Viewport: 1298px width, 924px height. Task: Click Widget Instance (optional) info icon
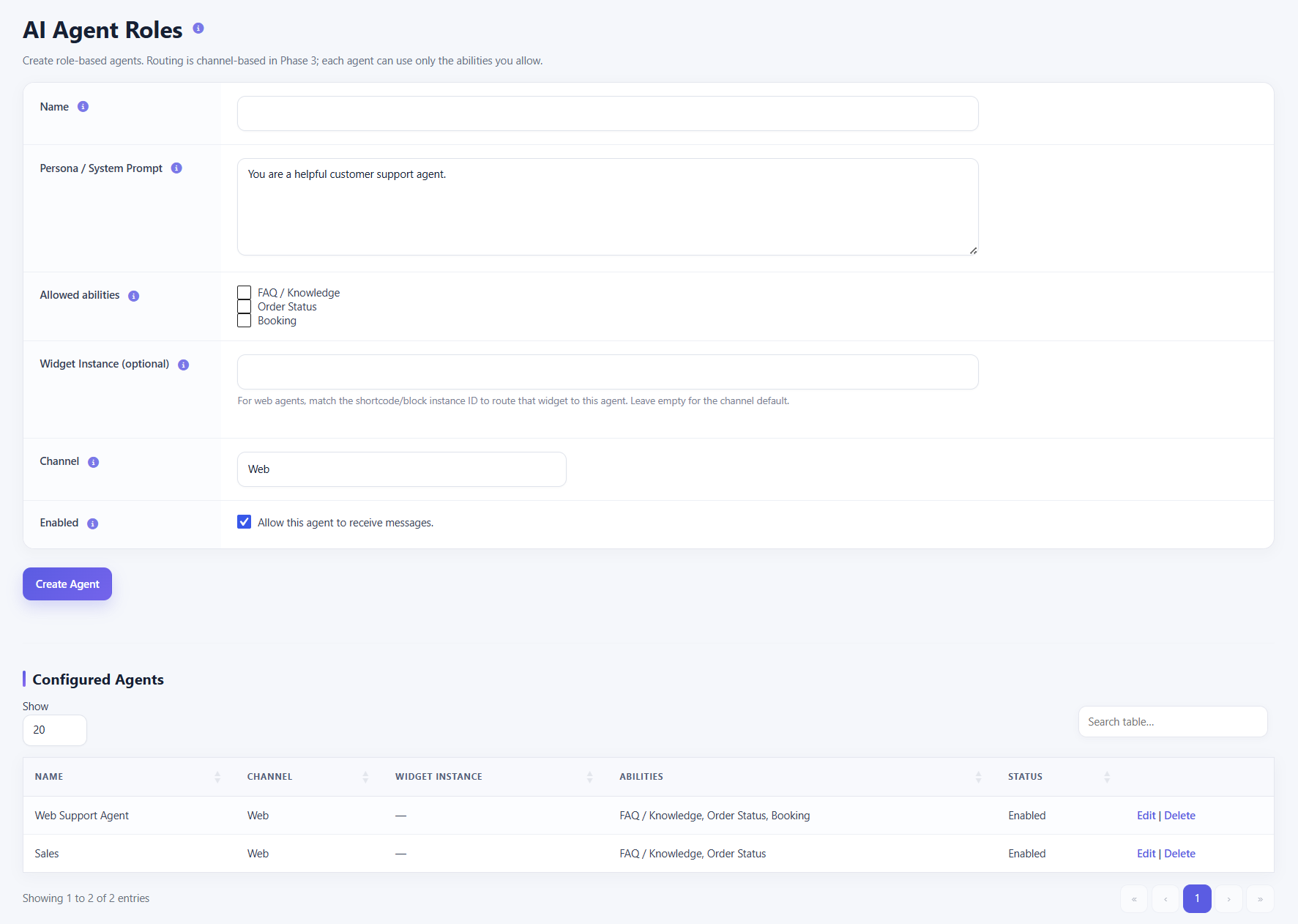184,365
